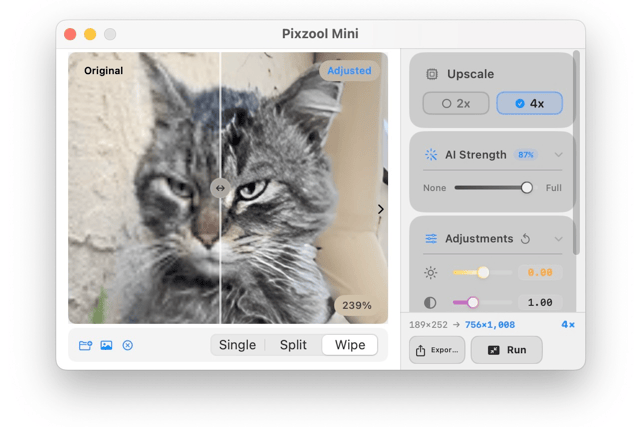The width and height of the screenshot is (640, 427).
Task: Switch to Single view mode
Action: [237, 345]
